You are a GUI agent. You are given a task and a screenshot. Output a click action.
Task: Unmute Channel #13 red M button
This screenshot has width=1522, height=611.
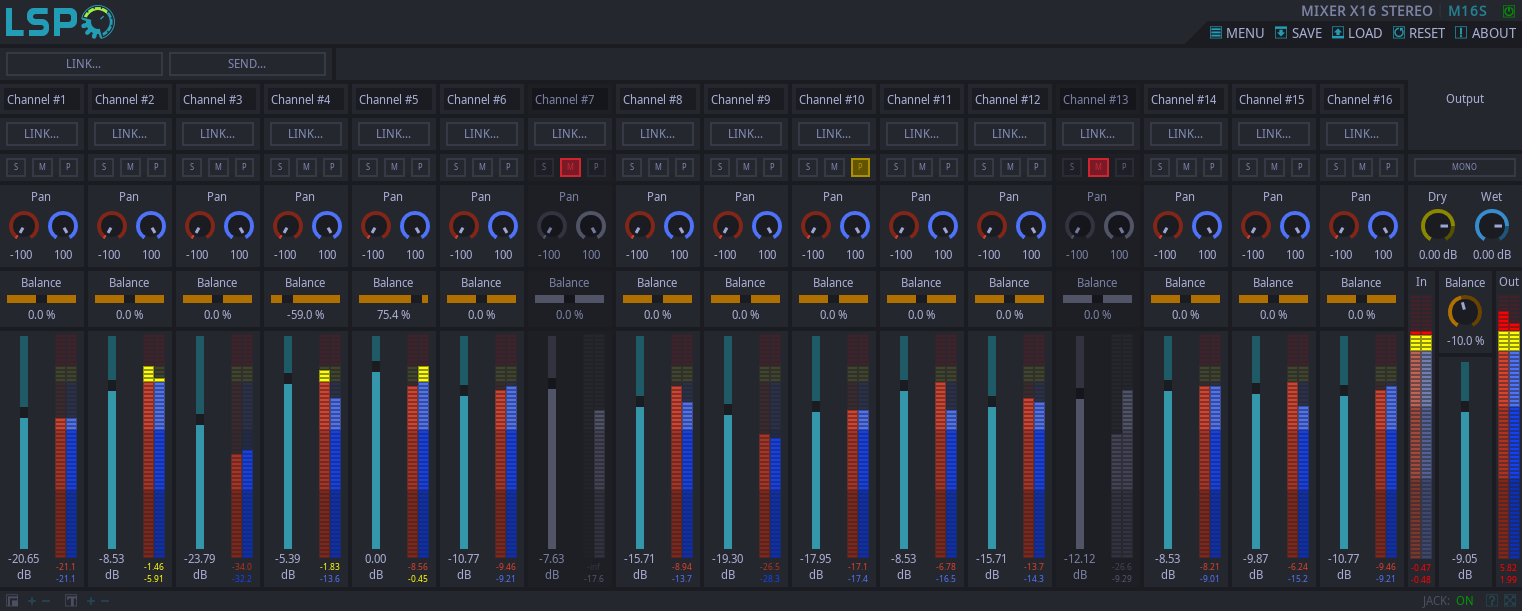pos(1098,167)
